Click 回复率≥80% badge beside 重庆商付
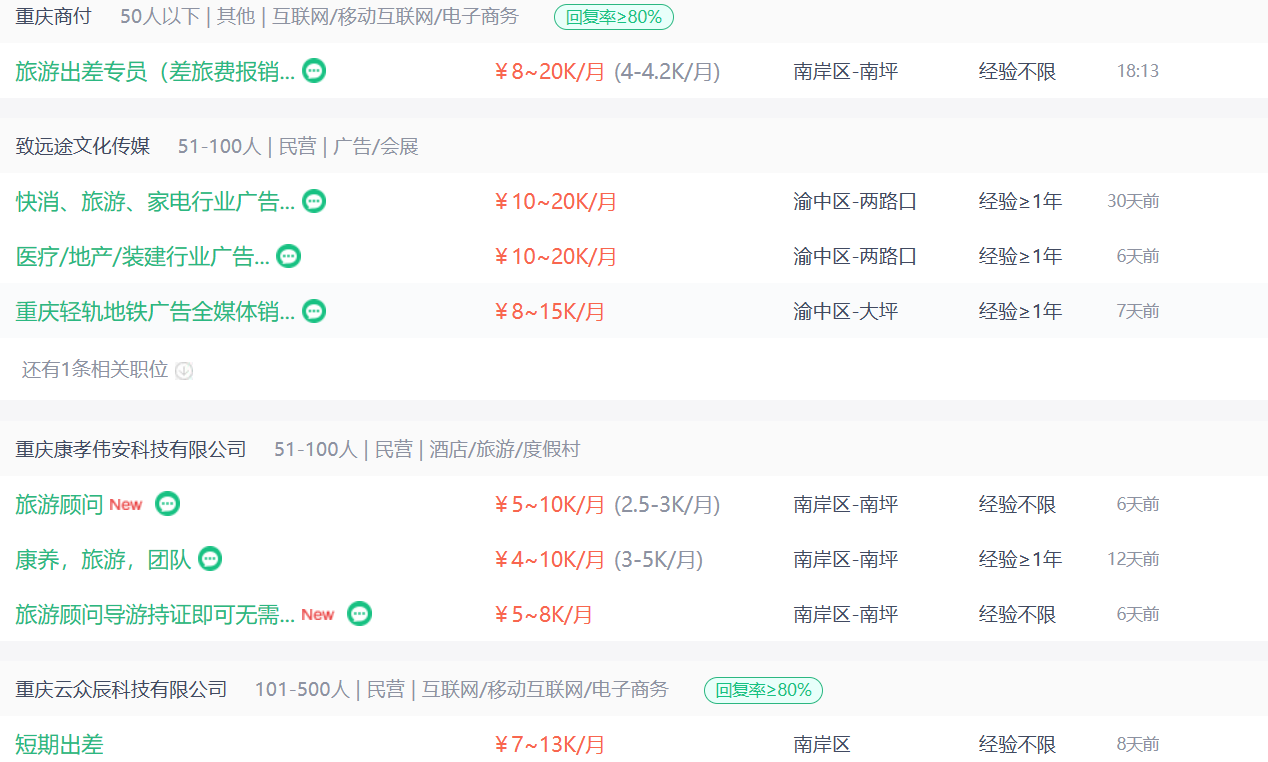 click(614, 17)
